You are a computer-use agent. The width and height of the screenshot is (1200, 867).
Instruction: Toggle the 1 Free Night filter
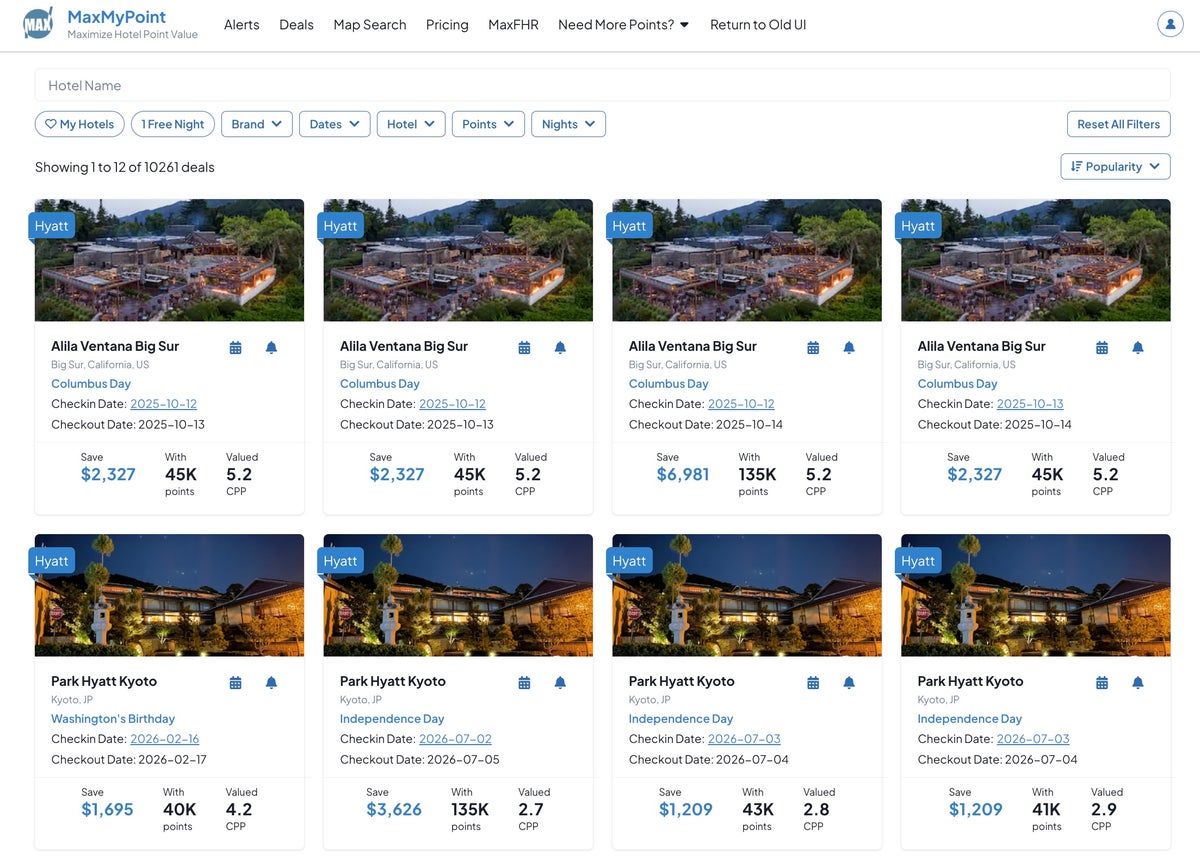[172, 124]
